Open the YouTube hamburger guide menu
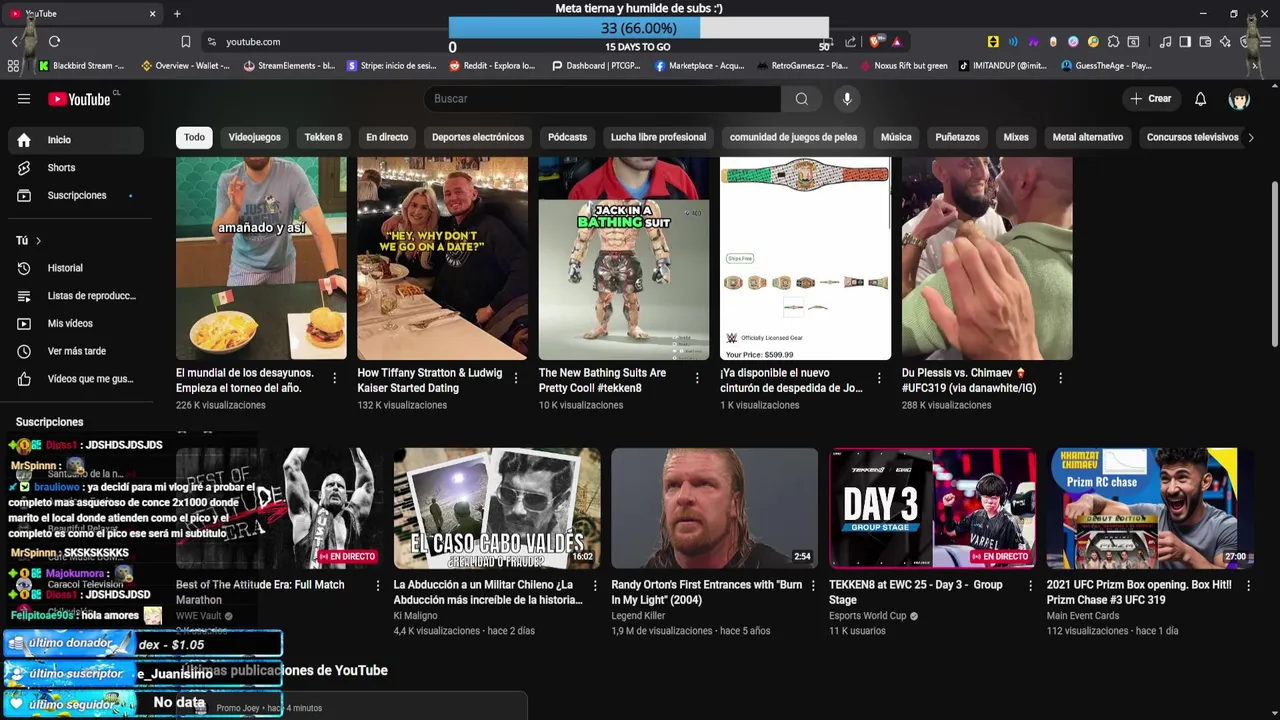 [x=24, y=99]
